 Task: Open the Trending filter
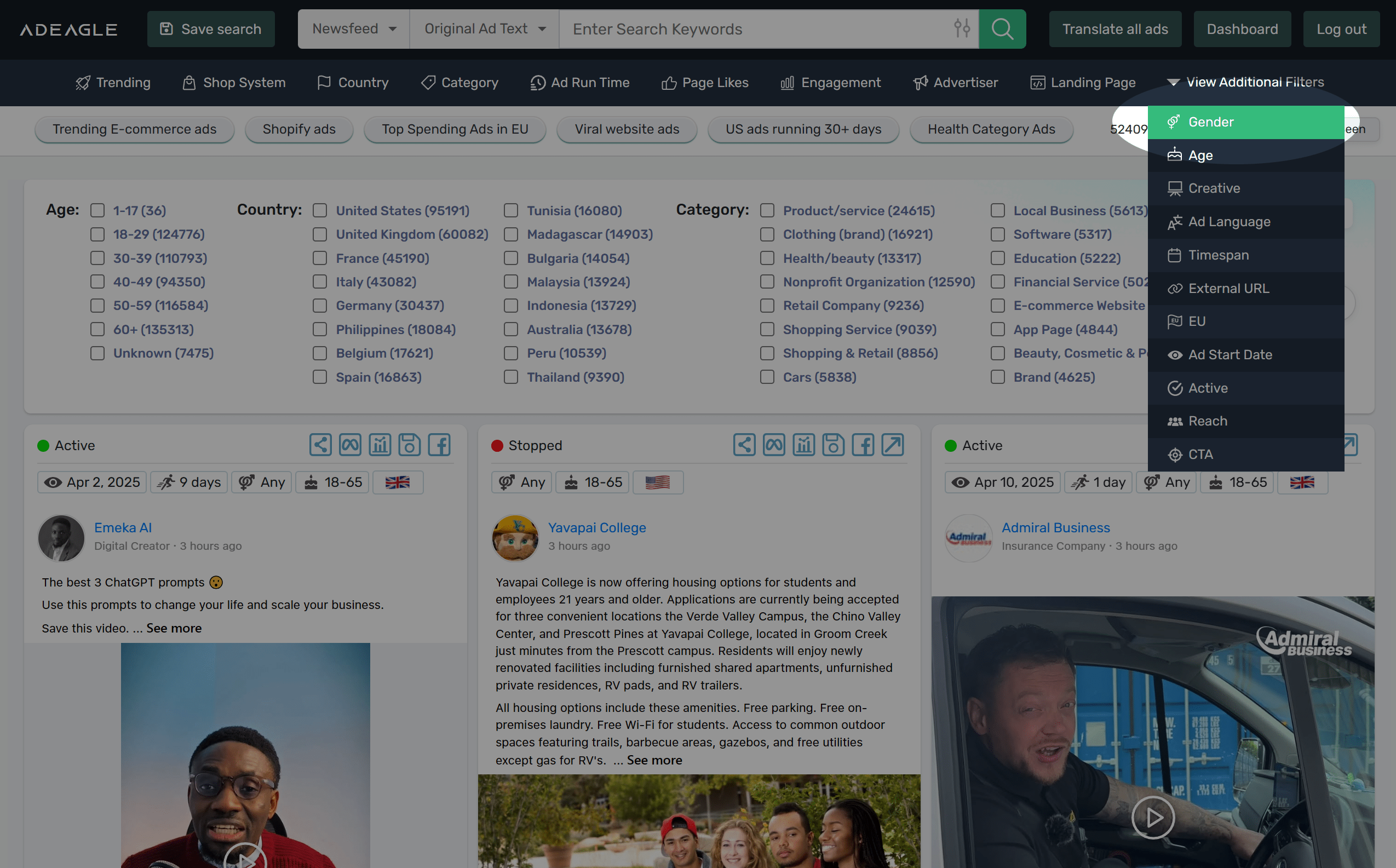click(113, 83)
